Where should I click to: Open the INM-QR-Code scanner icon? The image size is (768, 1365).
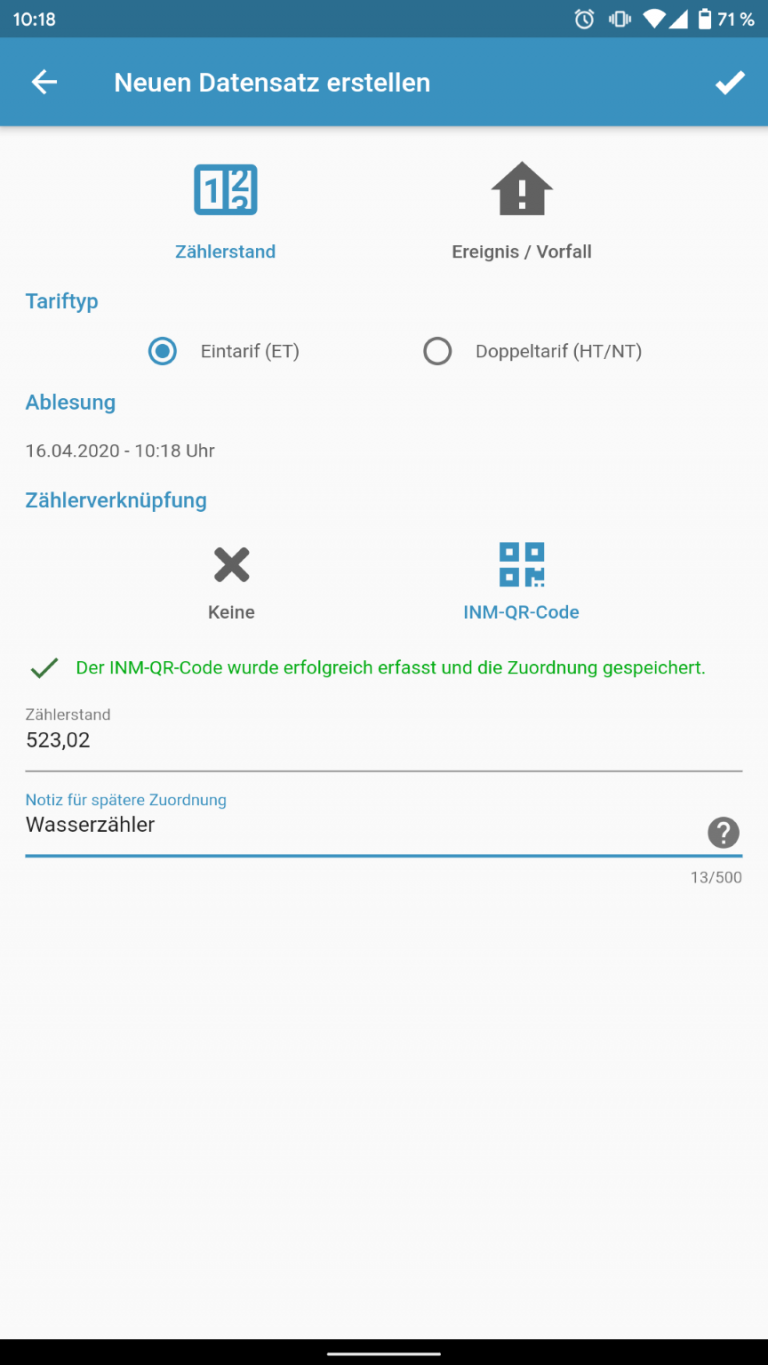click(522, 564)
